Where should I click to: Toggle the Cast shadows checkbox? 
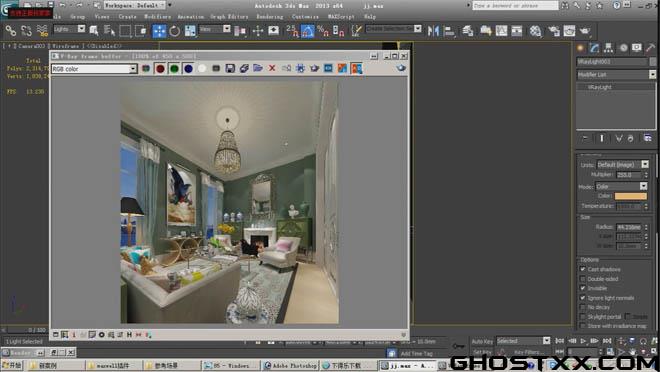[x=583, y=269]
